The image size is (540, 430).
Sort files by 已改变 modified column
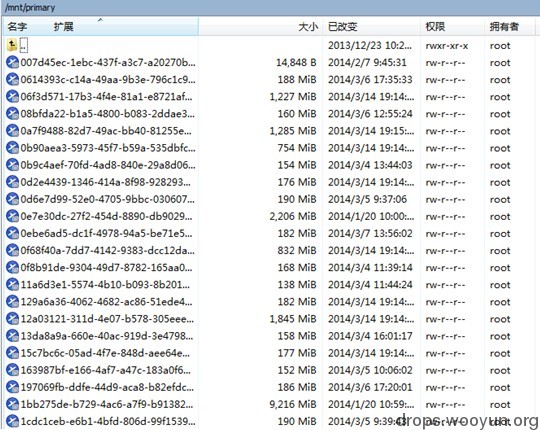pos(343,27)
